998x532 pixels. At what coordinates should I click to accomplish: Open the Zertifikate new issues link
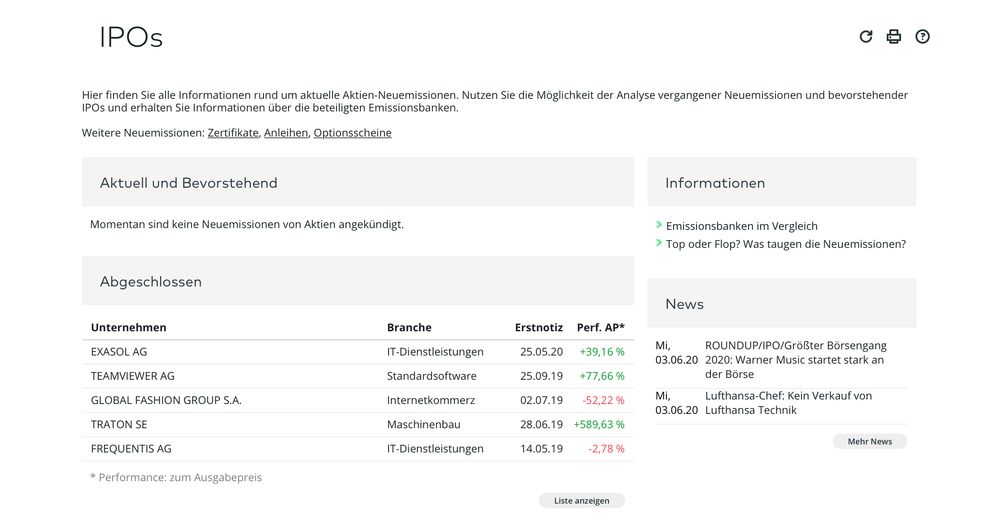(233, 133)
